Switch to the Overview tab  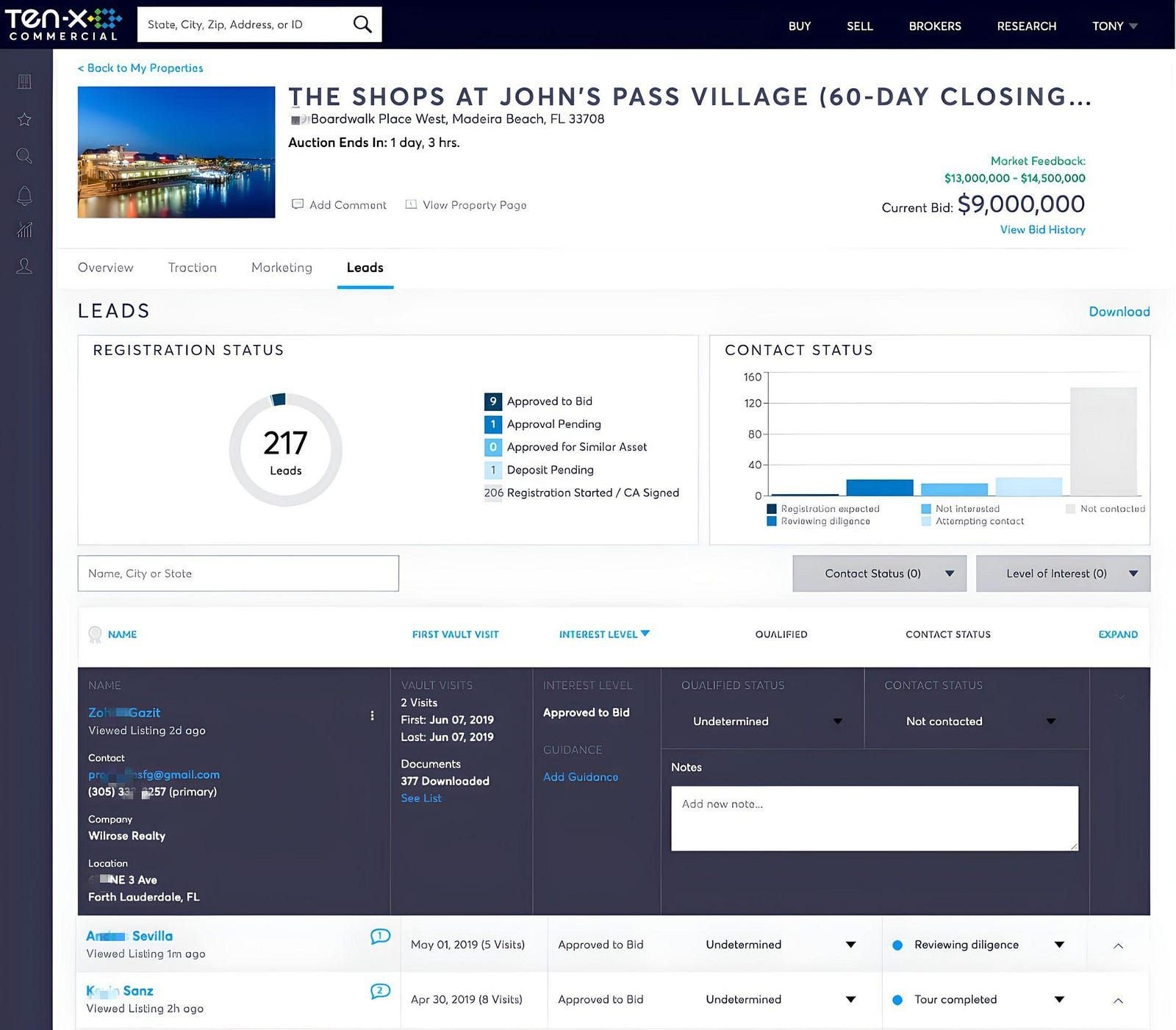pyautogui.click(x=105, y=268)
